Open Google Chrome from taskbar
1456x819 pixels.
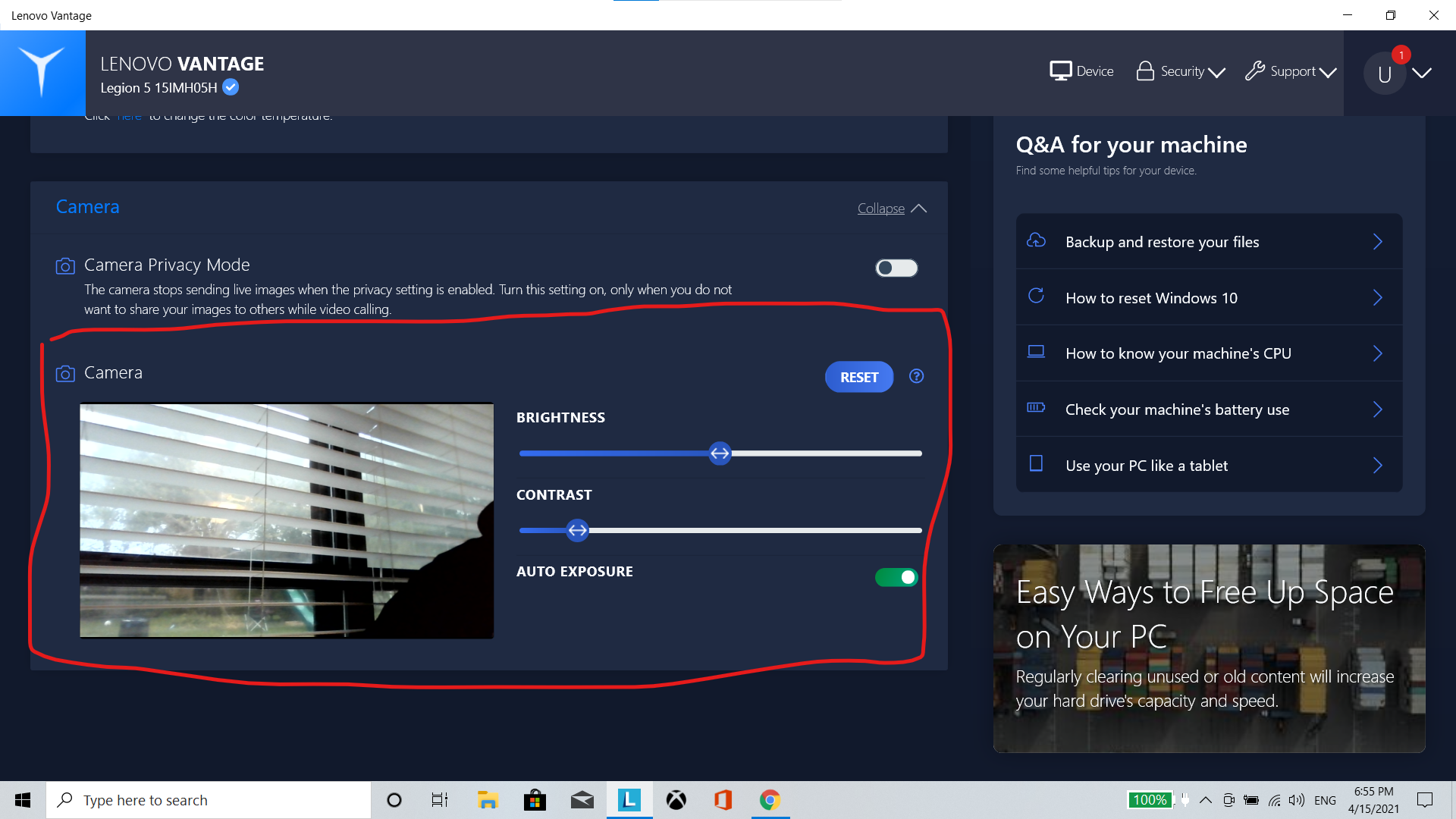[x=770, y=800]
